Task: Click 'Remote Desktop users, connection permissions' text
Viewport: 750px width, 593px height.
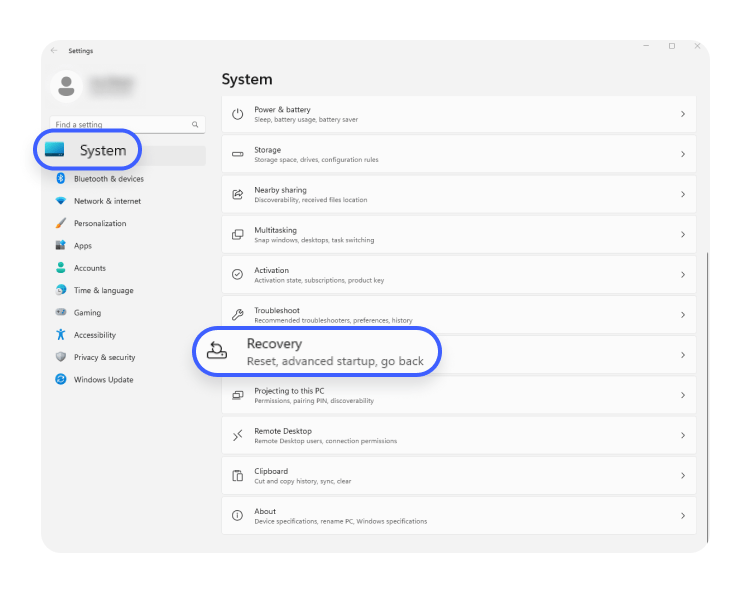Action: point(326,441)
